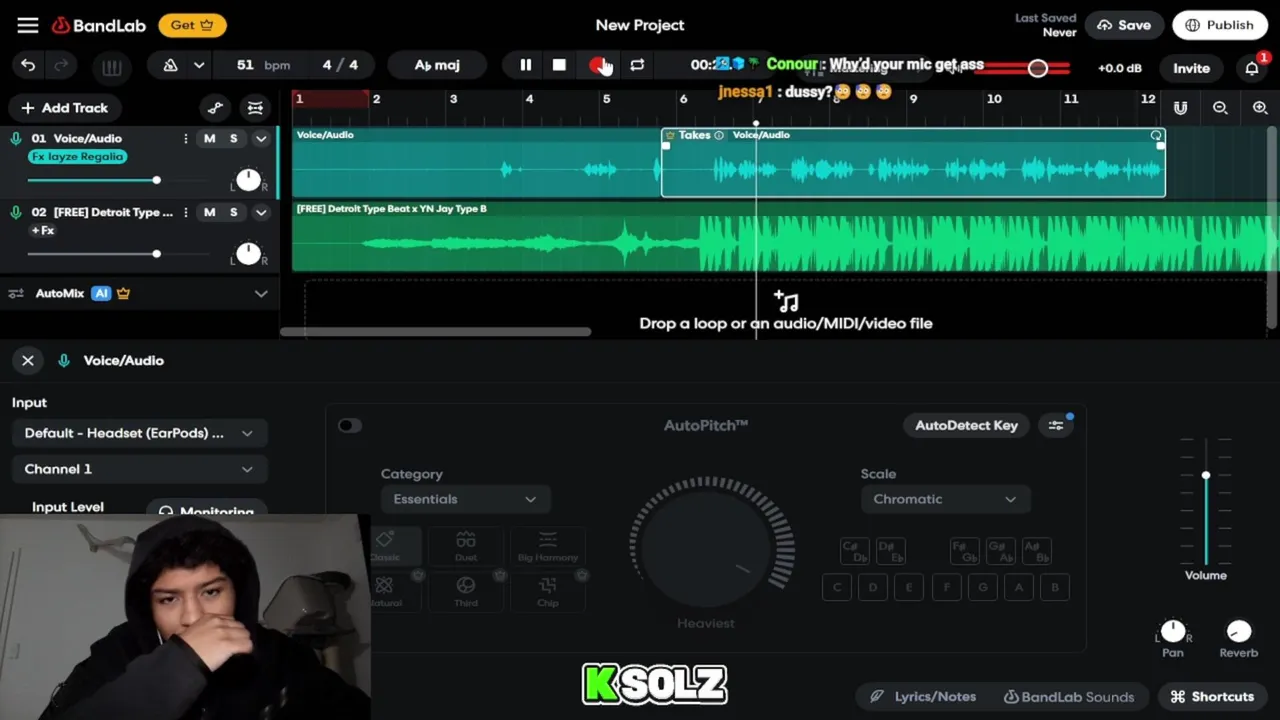Click the Pan knob in the effects panel
This screenshot has width=1280, height=720.
[1173, 632]
